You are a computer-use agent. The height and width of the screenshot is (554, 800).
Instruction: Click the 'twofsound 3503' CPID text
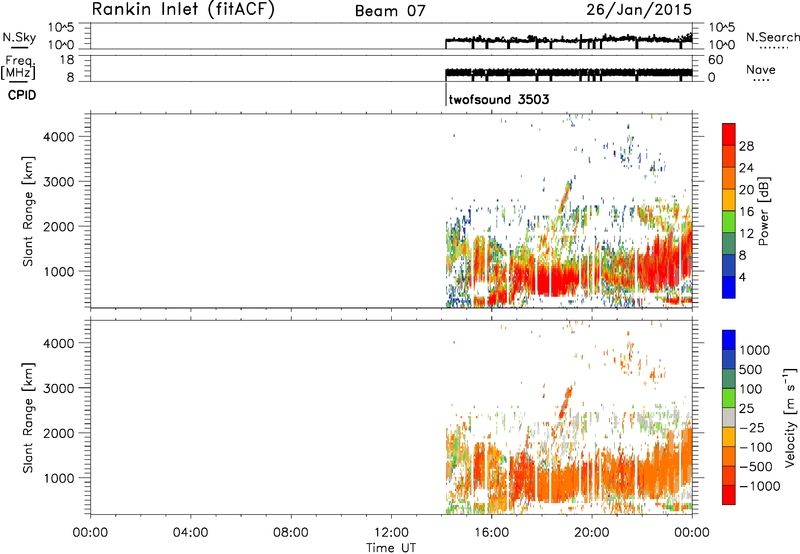tap(498, 98)
